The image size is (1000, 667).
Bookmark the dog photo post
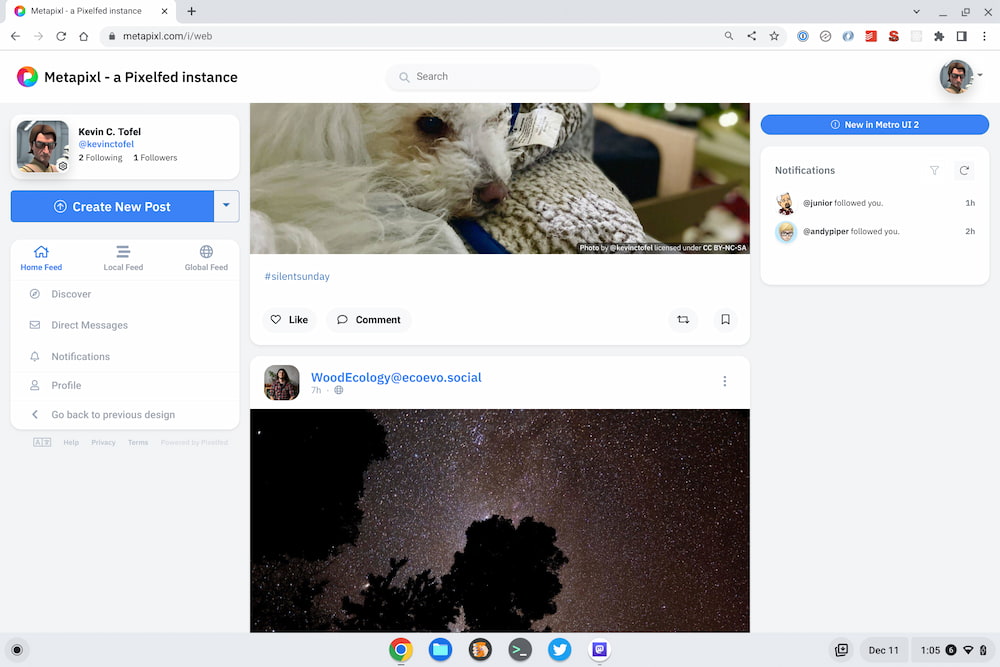coord(725,319)
